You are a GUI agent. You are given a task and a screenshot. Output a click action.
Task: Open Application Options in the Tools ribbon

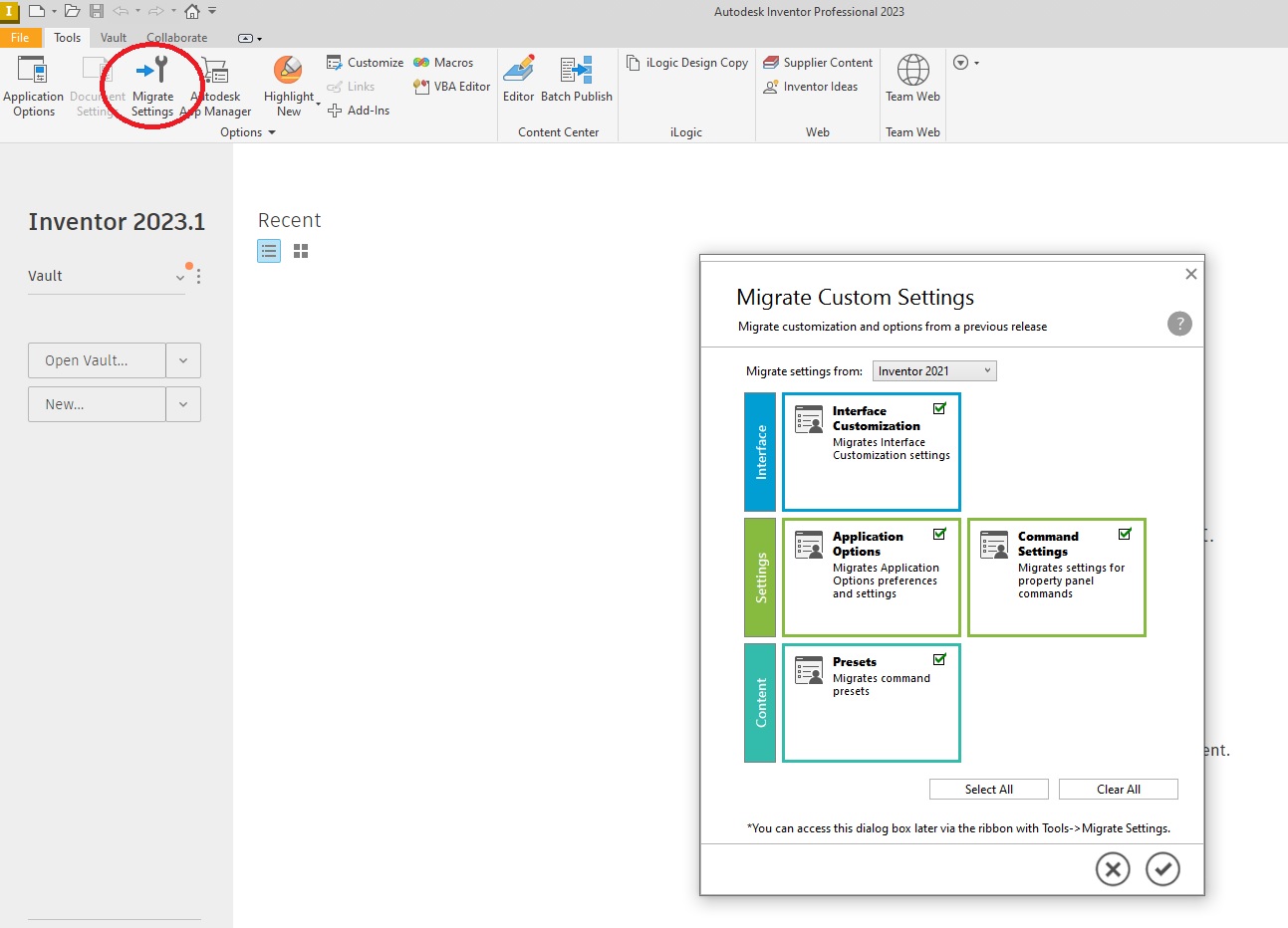[33, 87]
